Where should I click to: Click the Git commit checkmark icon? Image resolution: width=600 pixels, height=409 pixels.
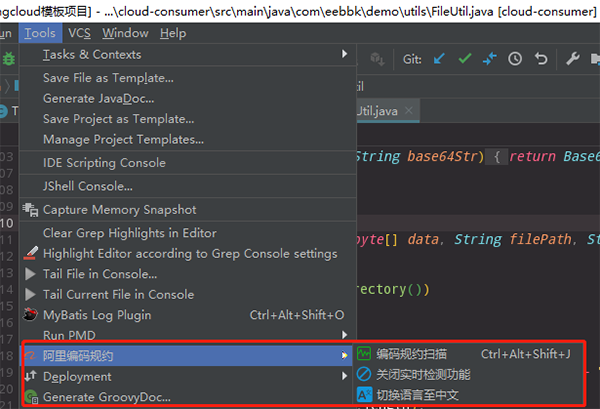[x=465, y=59]
